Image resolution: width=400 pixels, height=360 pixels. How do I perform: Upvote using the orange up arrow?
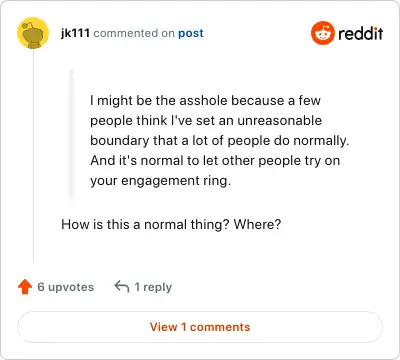(25, 287)
